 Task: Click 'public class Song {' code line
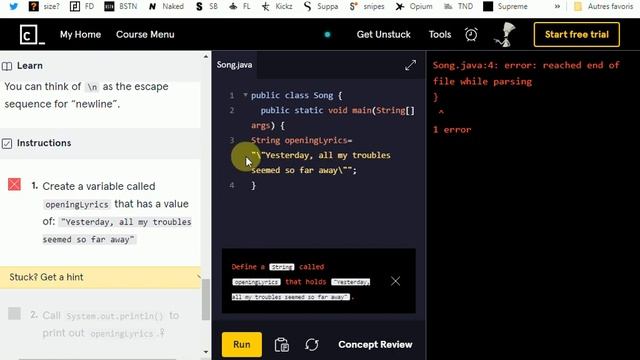[x=296, y=96]
